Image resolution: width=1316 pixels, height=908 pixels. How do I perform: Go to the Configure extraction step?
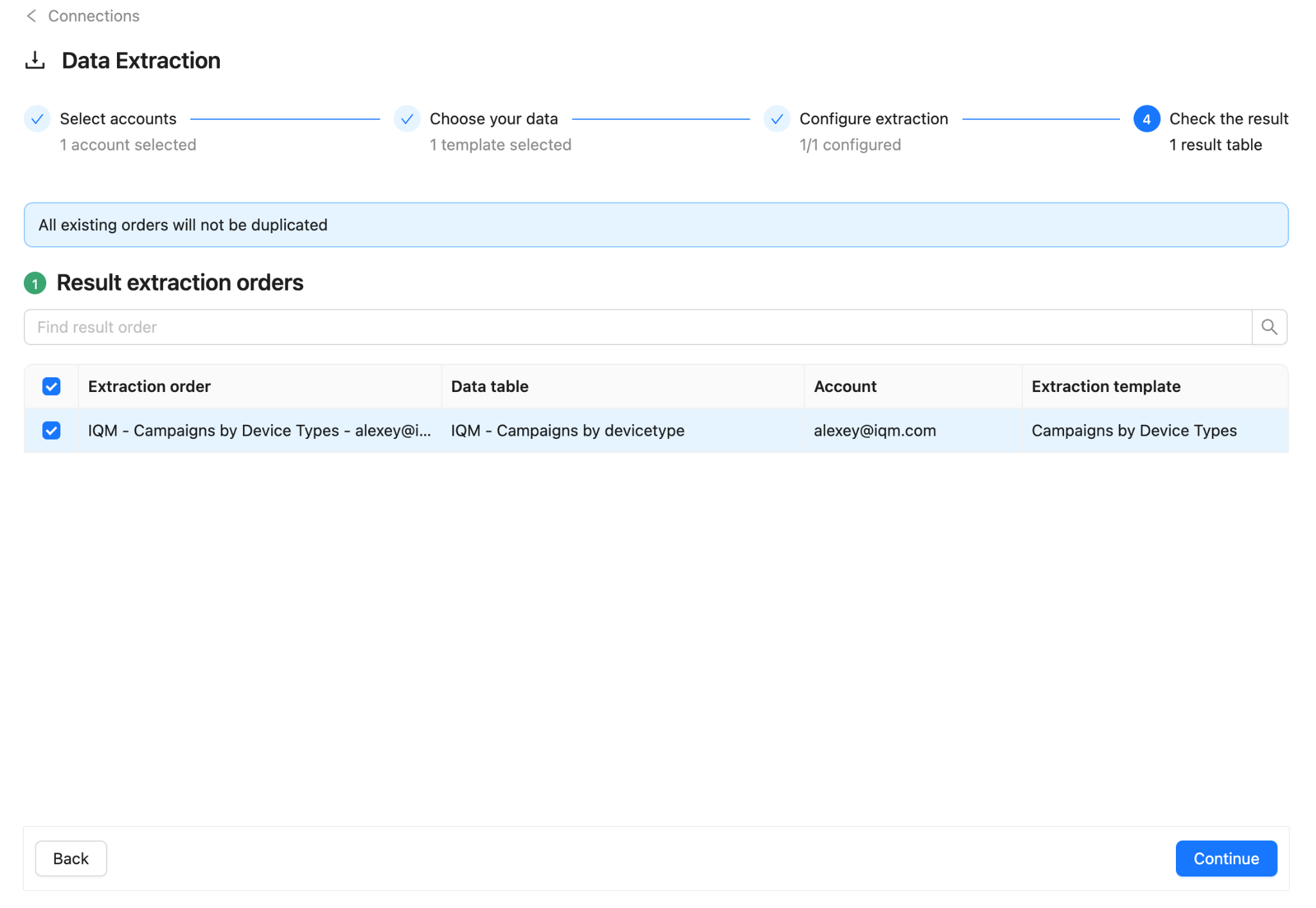873,119
